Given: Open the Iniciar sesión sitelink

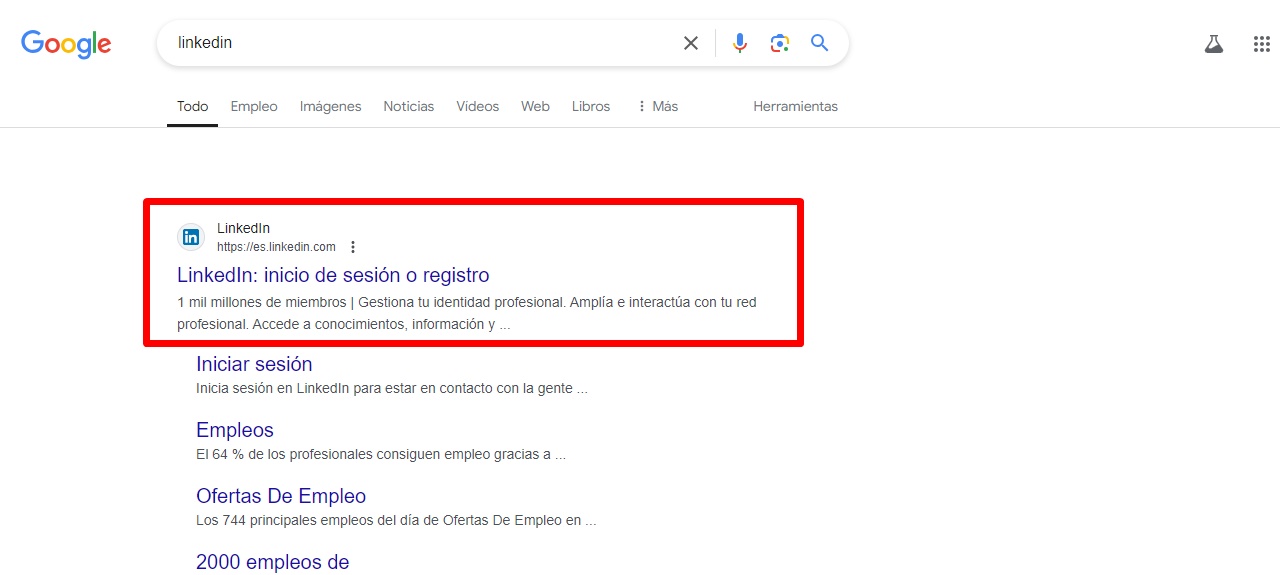Looking at the screenshot, I should [x=254, y=364].
